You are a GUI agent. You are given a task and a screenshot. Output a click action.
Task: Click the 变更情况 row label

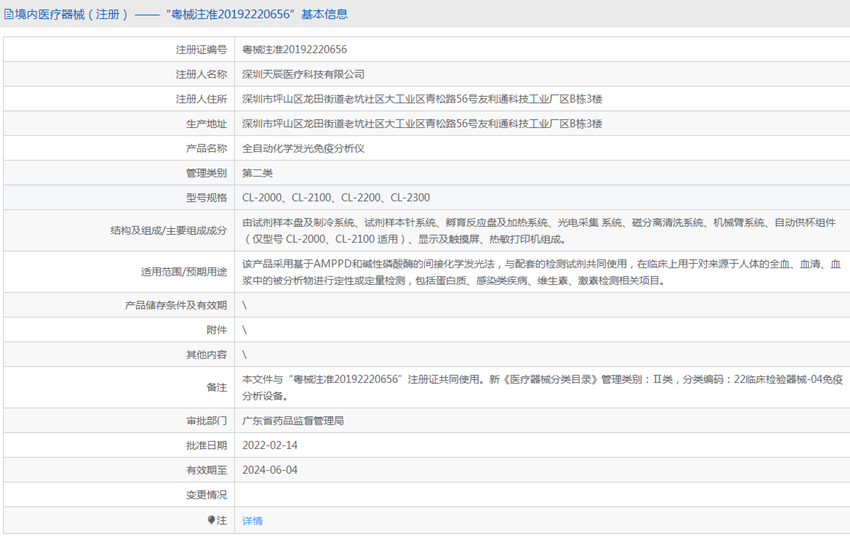(206, 495)
